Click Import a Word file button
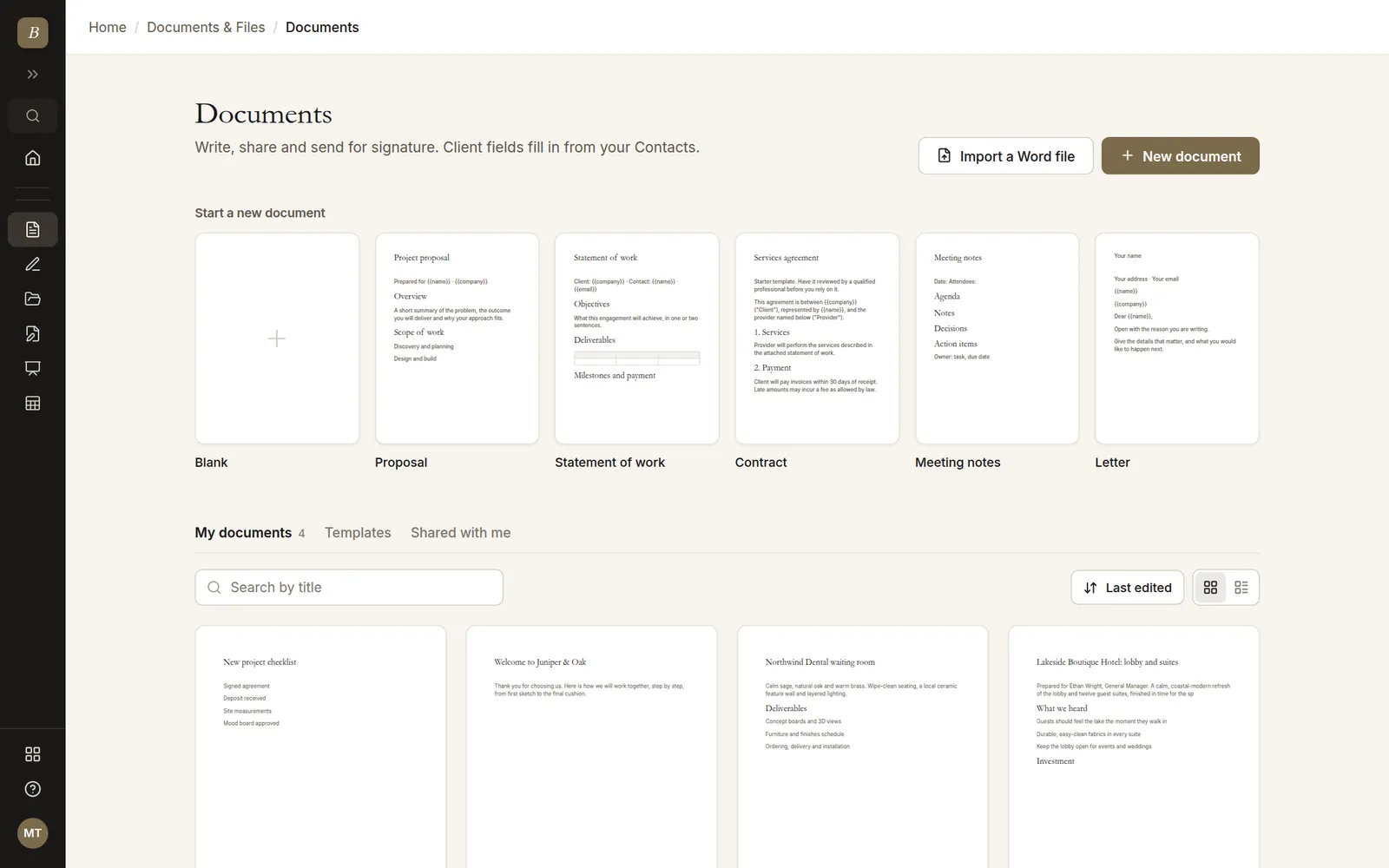The width and height of the screenshot is (1389, 868). tap(1005, 156)
